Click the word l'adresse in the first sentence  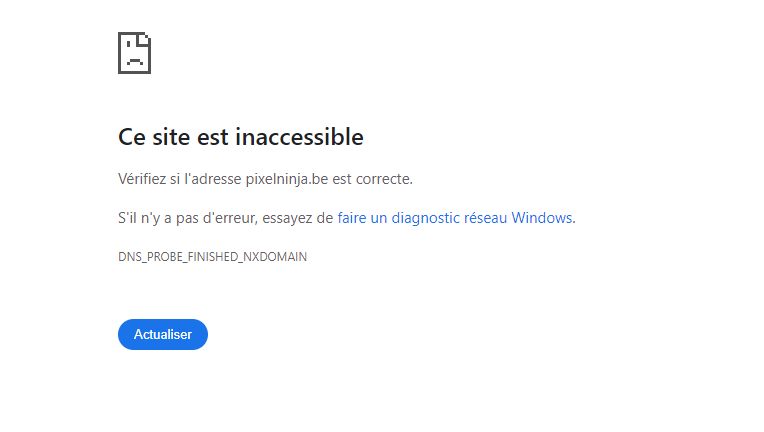click(213, 179)
